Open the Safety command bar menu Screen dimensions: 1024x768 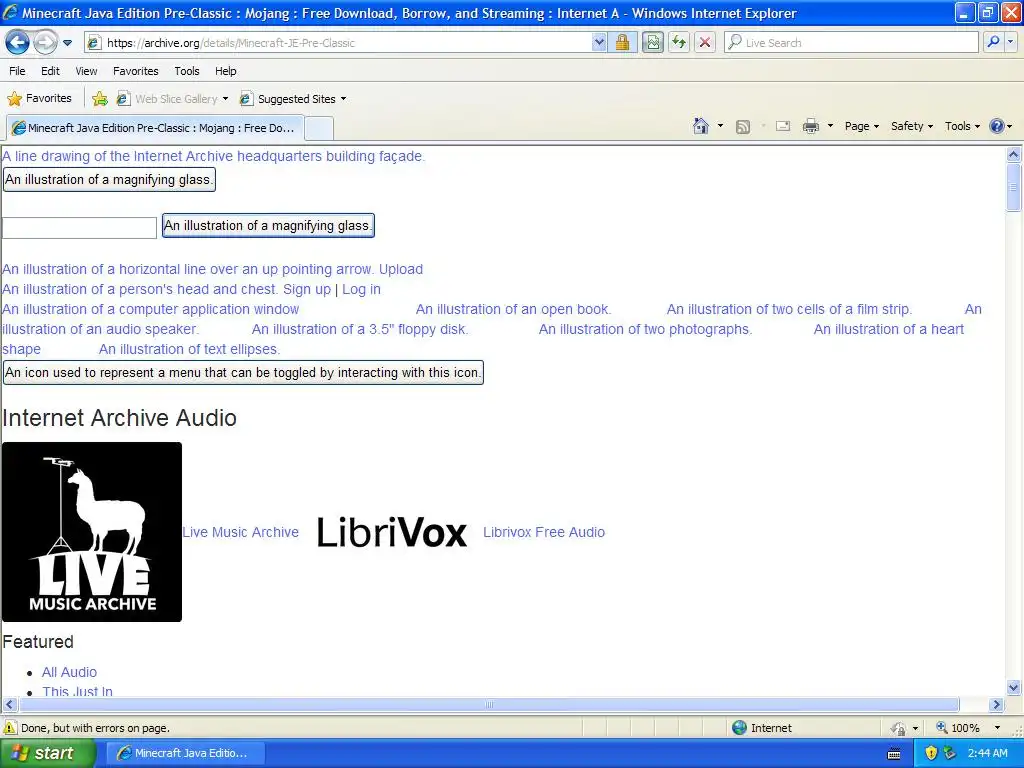[912, 126]
